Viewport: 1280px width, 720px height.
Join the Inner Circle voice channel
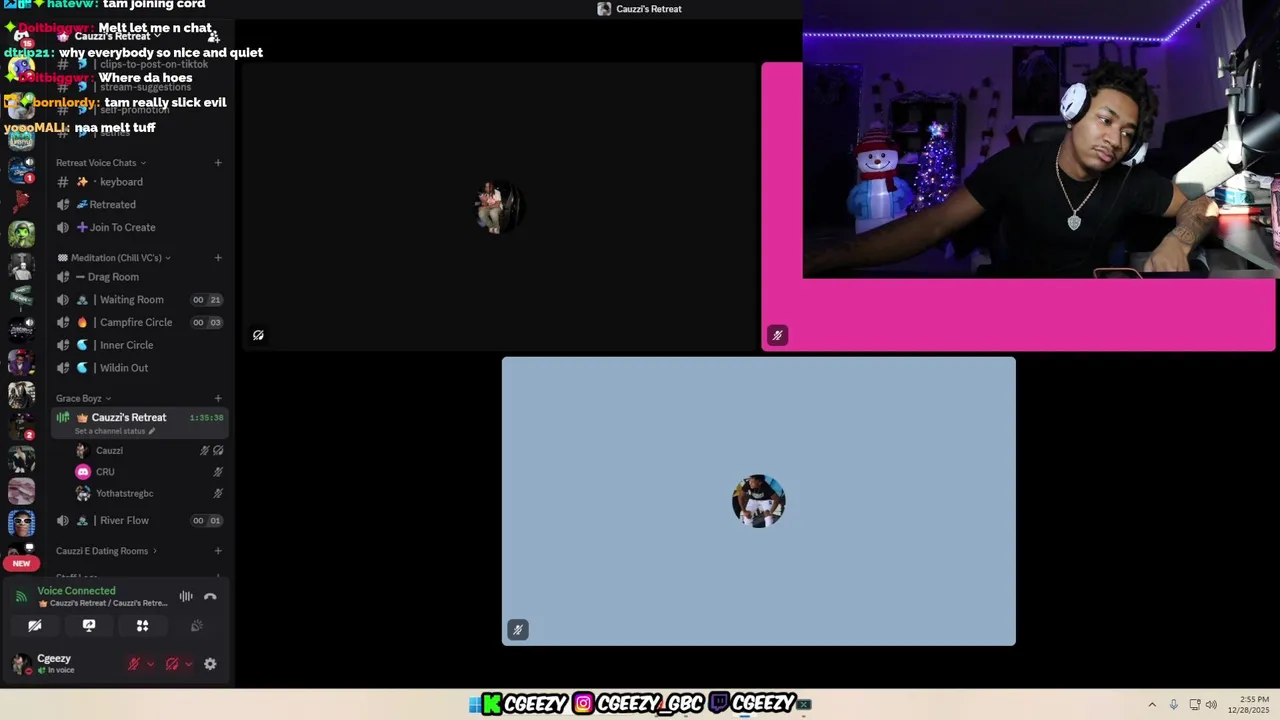(x=140, y=345)
